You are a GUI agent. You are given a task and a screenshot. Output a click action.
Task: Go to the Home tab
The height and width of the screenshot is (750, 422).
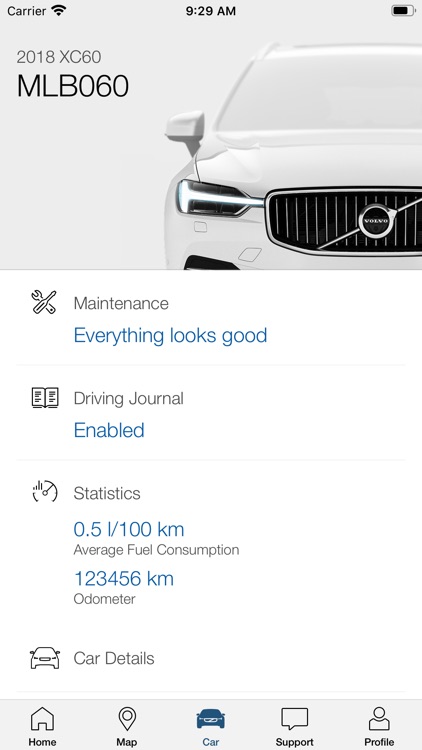[x=42, y=726]
